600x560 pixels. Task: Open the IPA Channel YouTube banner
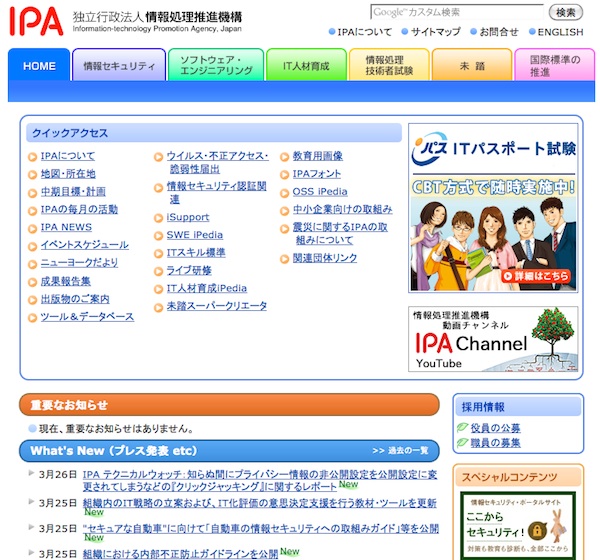click(x=494, y=339)
